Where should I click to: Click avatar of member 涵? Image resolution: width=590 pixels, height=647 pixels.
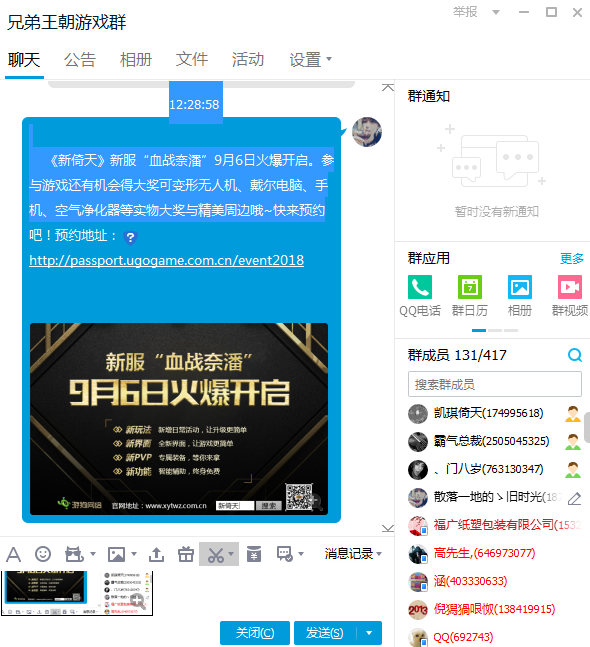click(x=418, y=582)
